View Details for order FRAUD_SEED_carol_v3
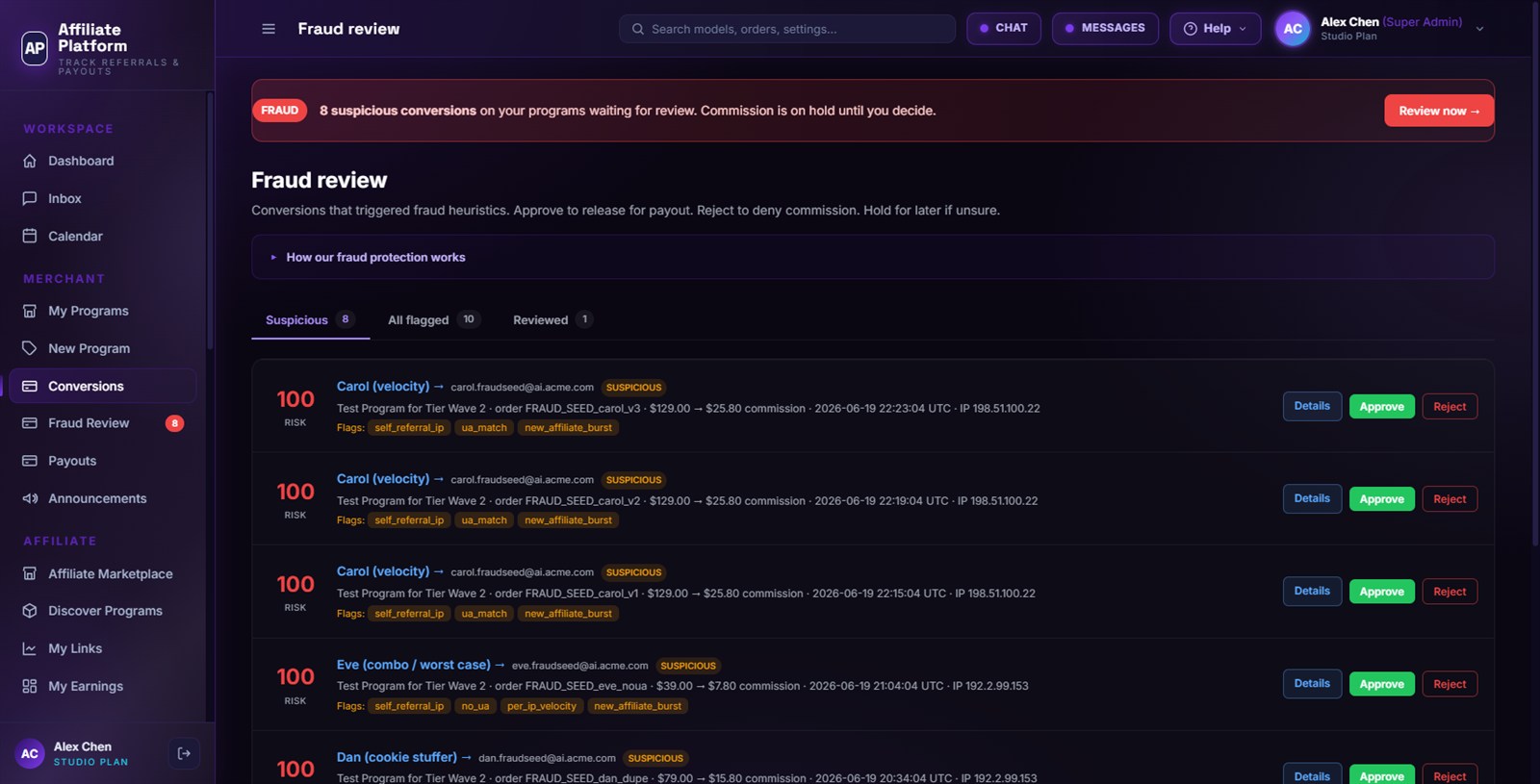The width and height of the screenshot is (1540, 784). 1312,406
